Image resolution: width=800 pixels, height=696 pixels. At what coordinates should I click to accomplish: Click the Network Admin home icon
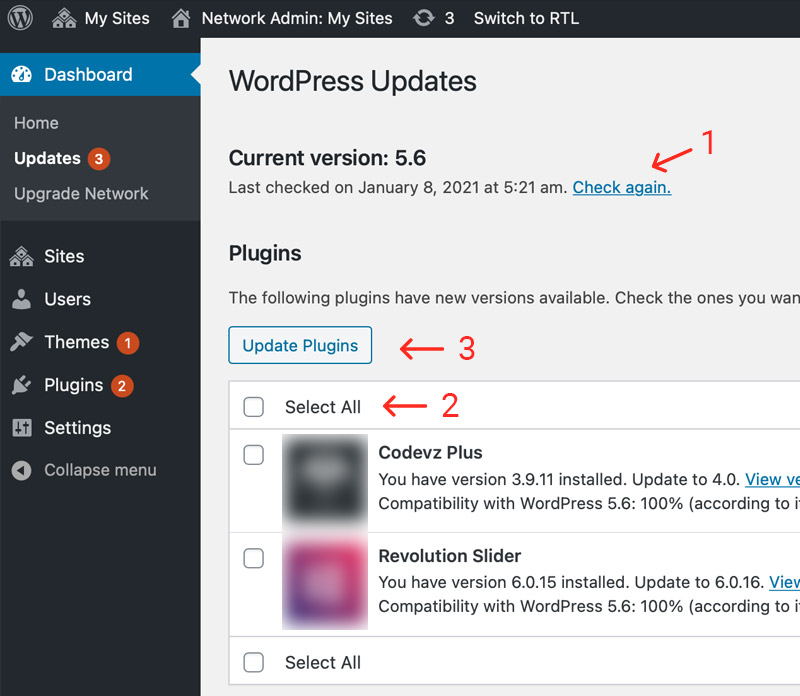point(181,18)
